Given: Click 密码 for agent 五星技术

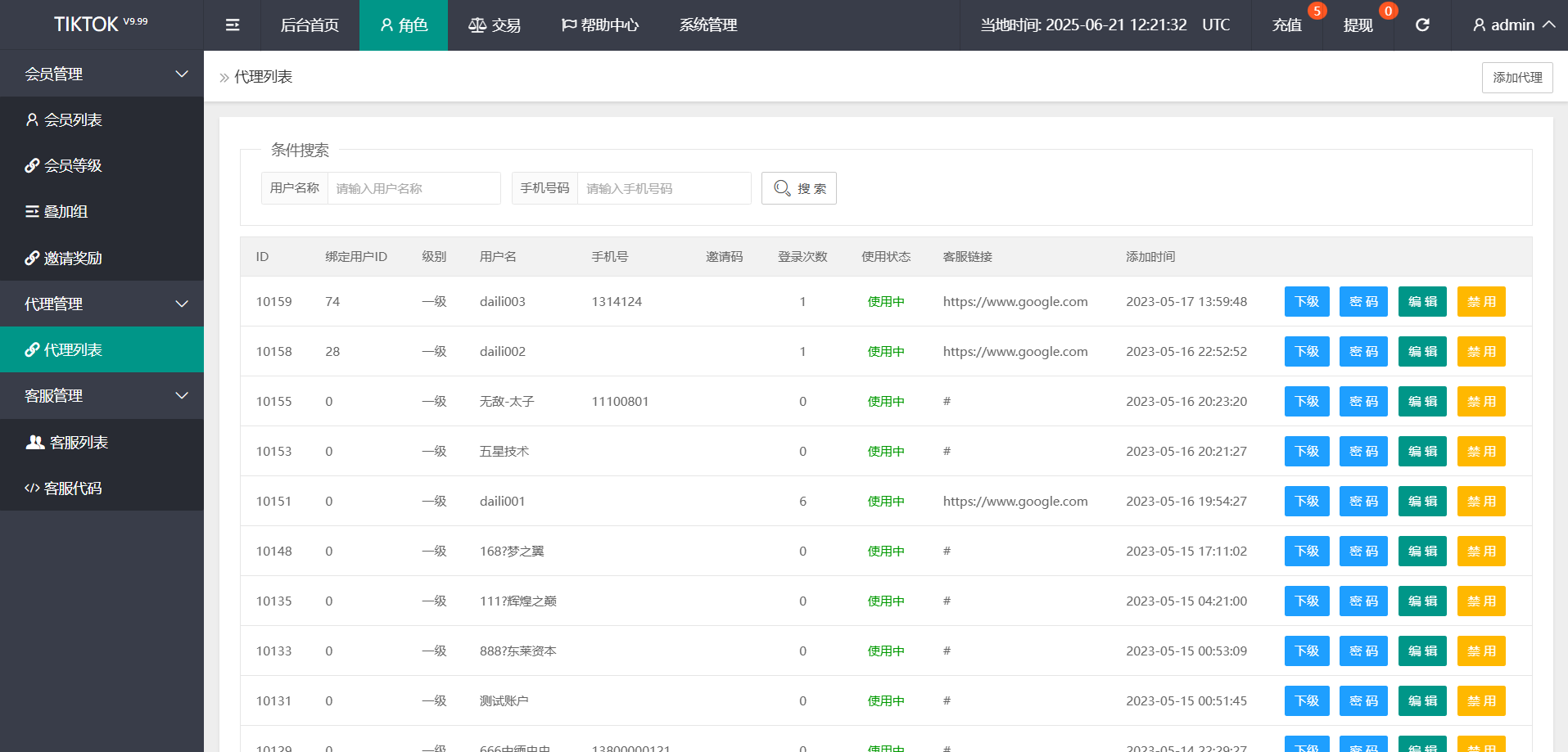Looking at the screenshot, I should [1363, 451].
